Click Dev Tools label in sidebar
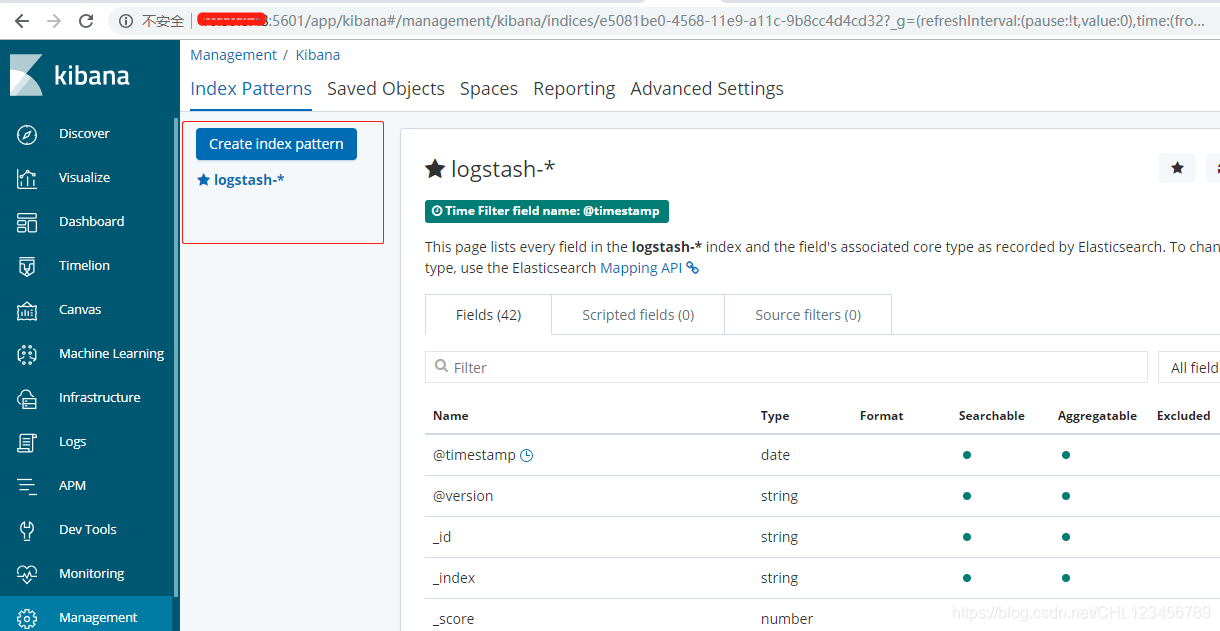The image size is (1220, 631). click(x=88, y=530)
